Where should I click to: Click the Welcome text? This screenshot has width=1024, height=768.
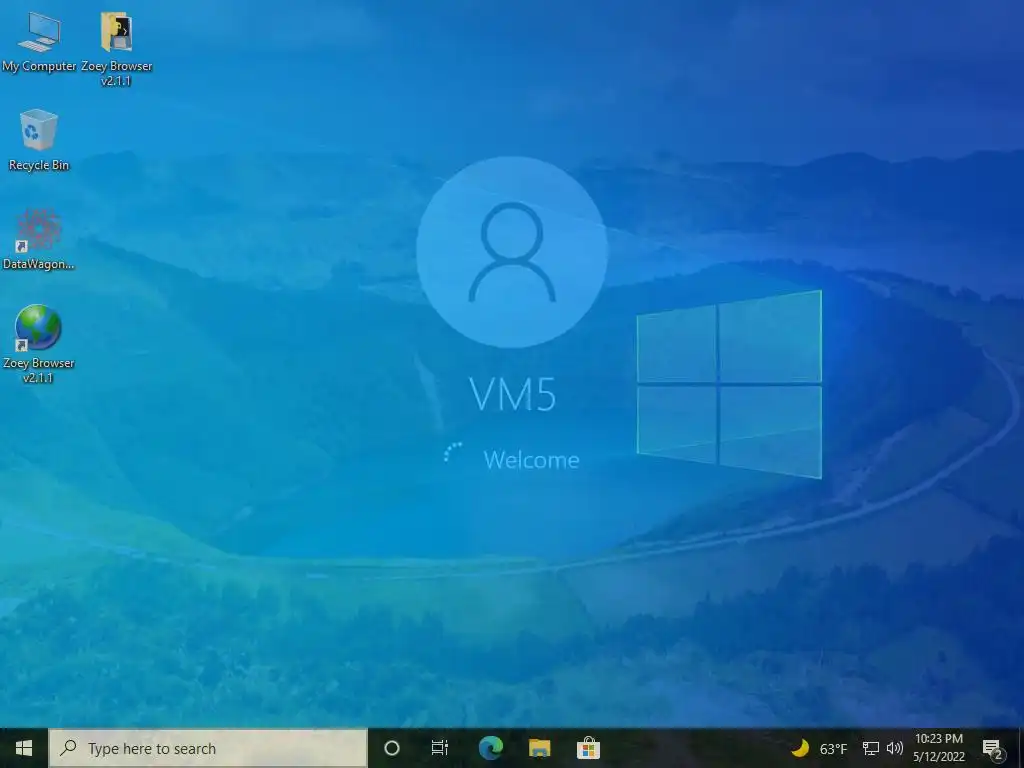(531, 460)
